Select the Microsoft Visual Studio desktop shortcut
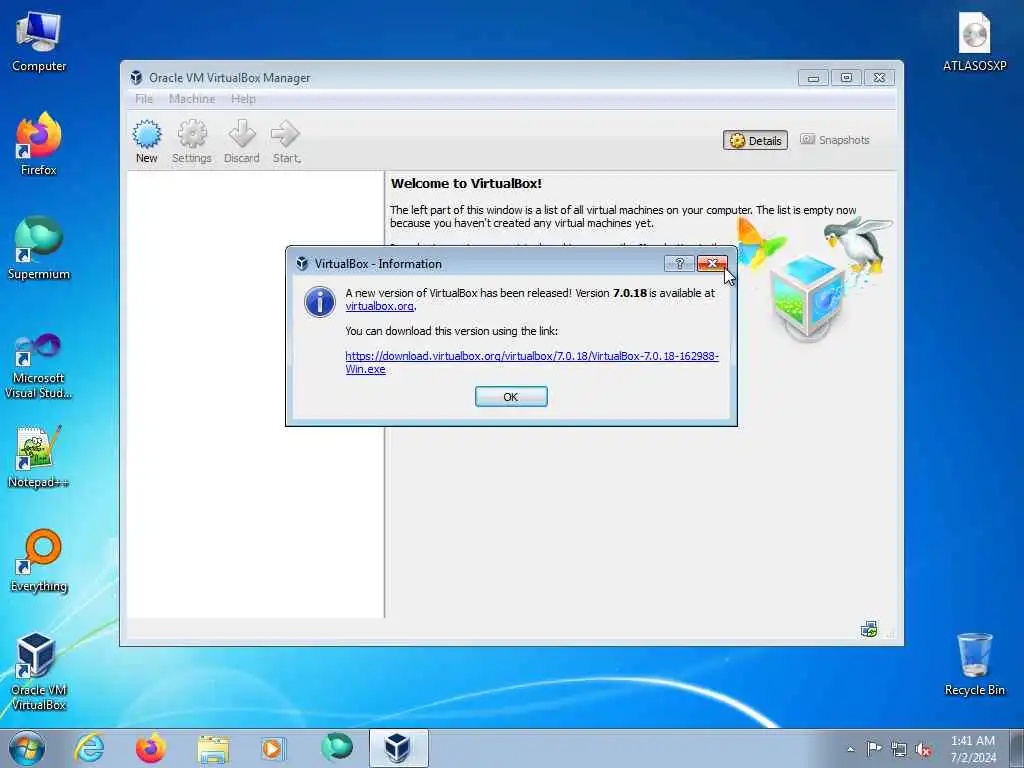1024x768 pixels. click(39, 366)
